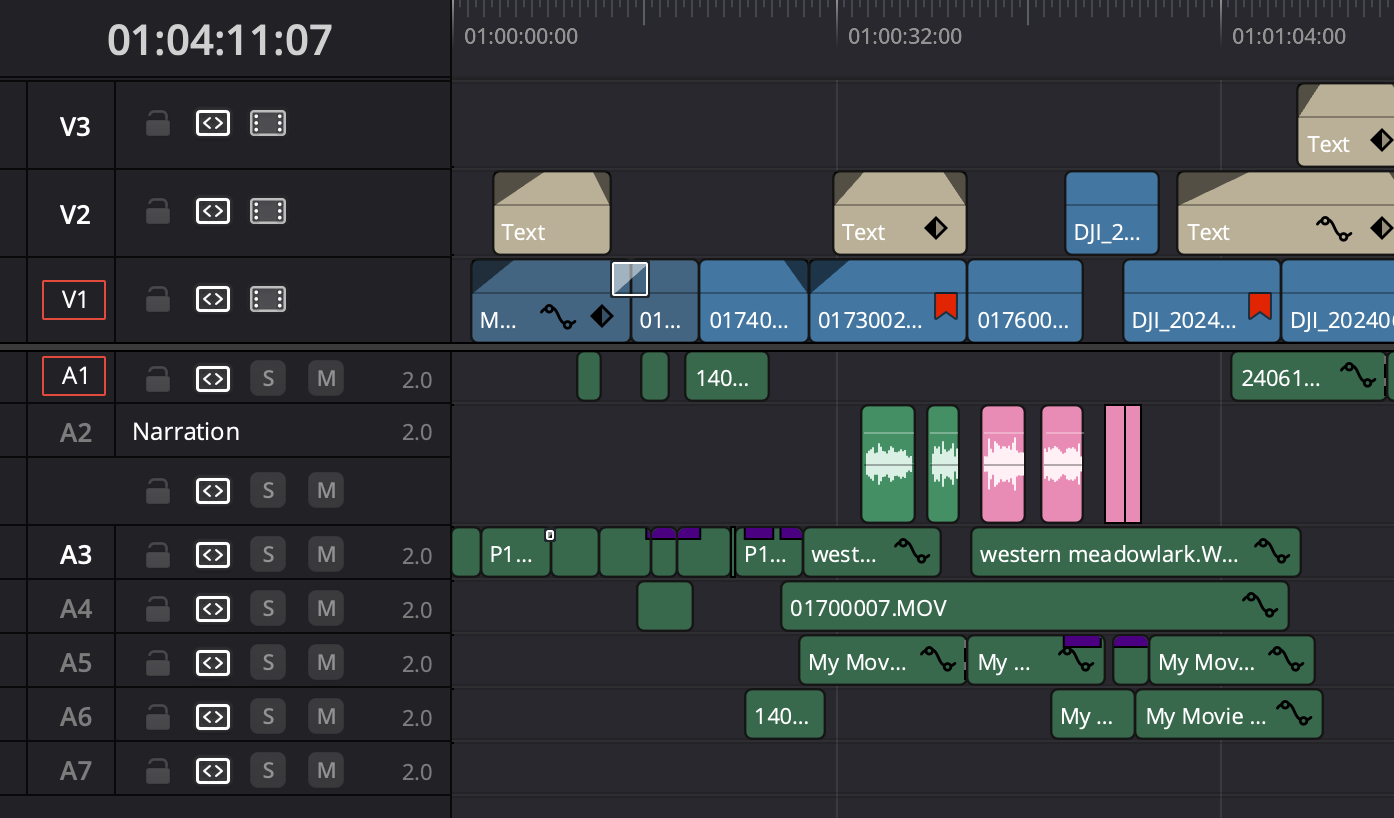
Task: Lock the A4 audio track
Action: click(x=157, y=609)
